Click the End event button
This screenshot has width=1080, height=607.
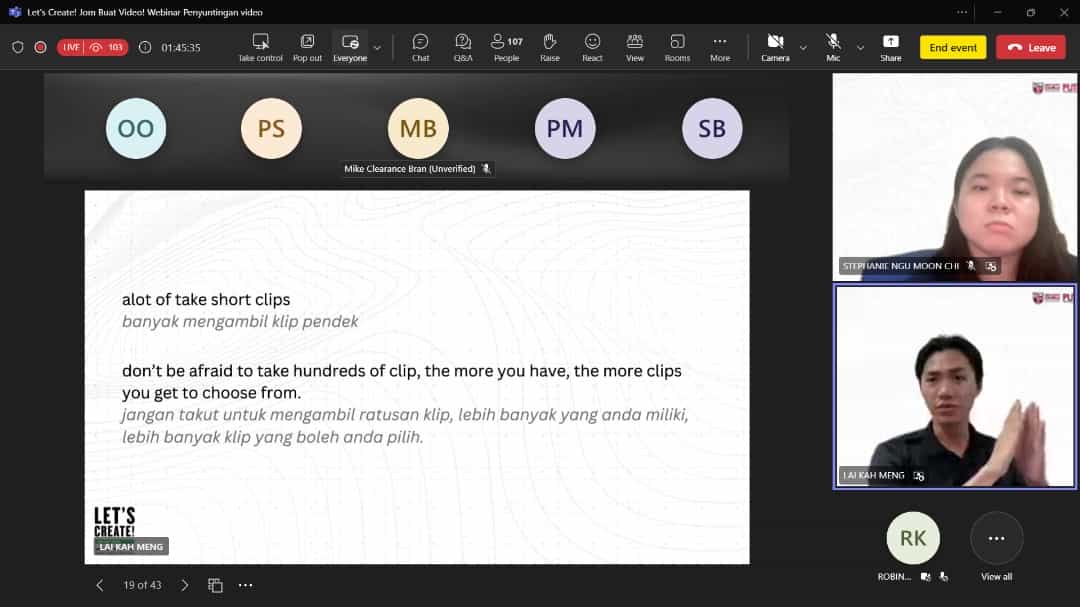[952, 46]
